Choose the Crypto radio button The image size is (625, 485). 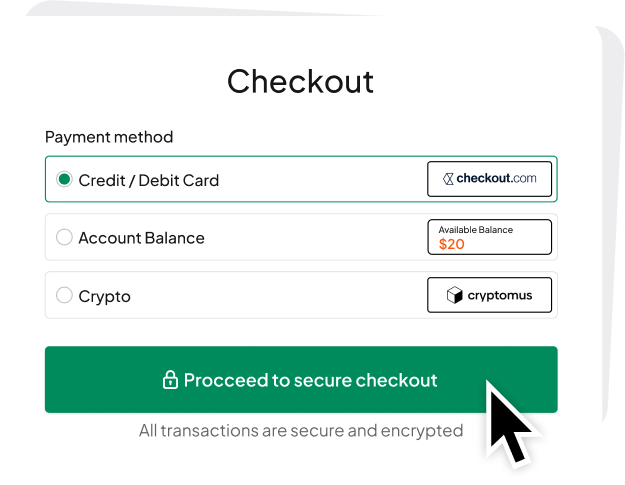pyautogui.click(x=64, y=296)
